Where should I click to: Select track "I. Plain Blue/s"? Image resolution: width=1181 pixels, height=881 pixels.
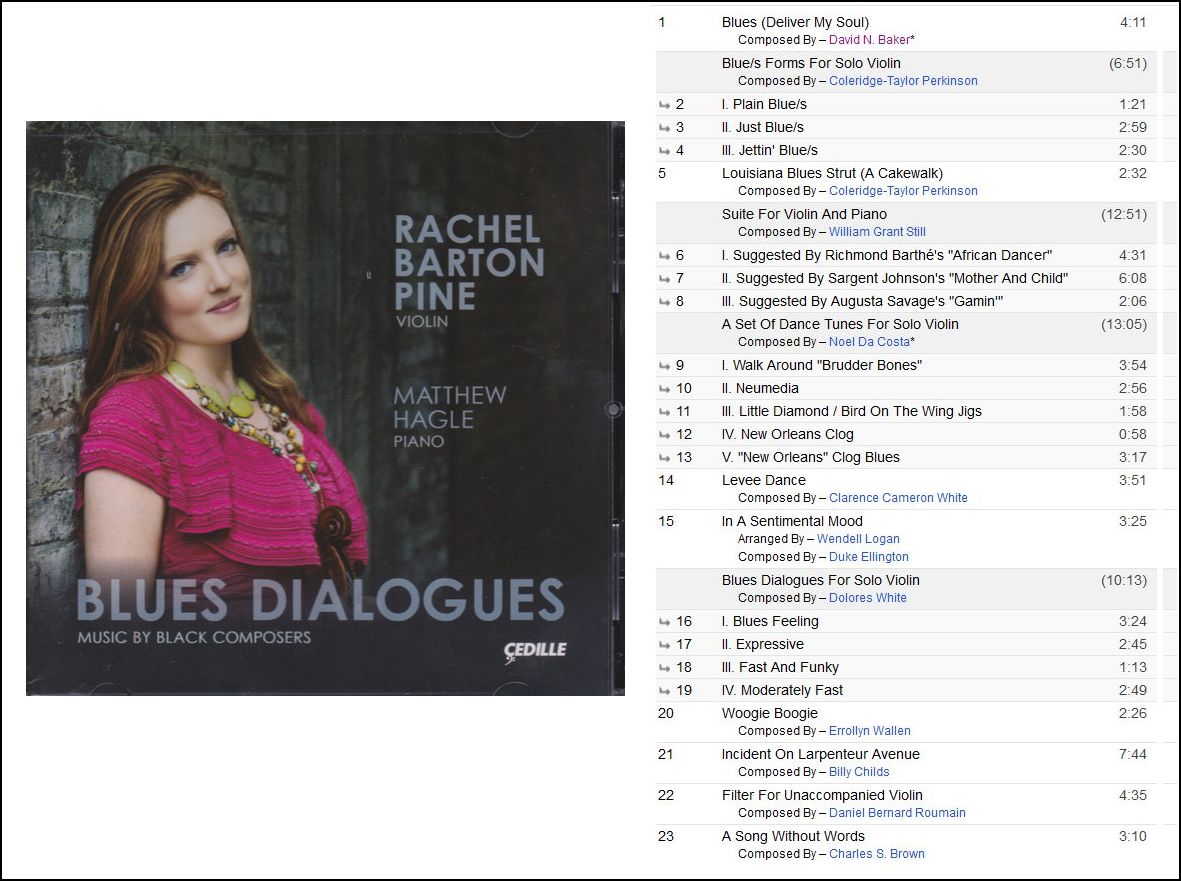point(764,105)
